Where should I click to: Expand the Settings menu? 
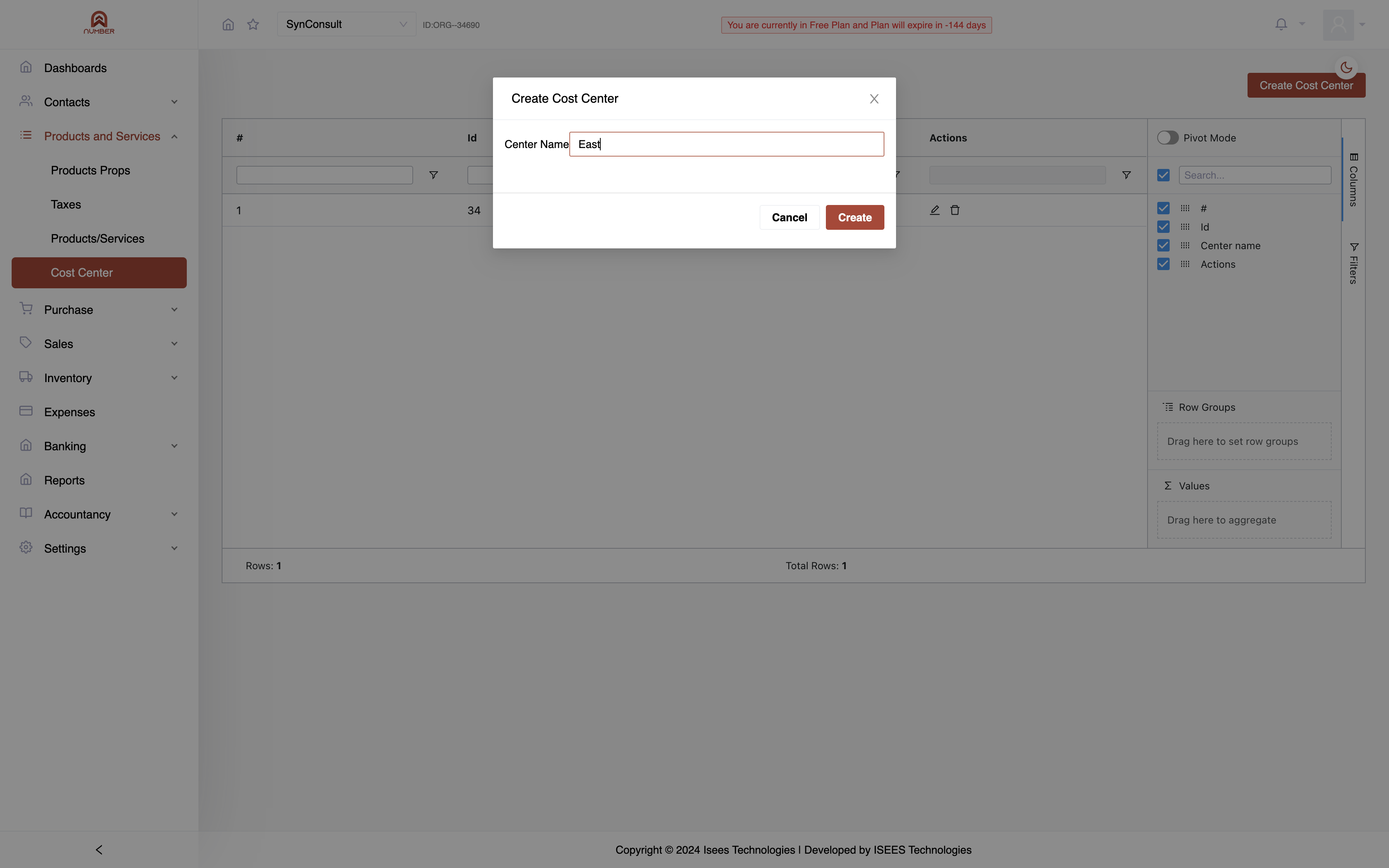99,548
